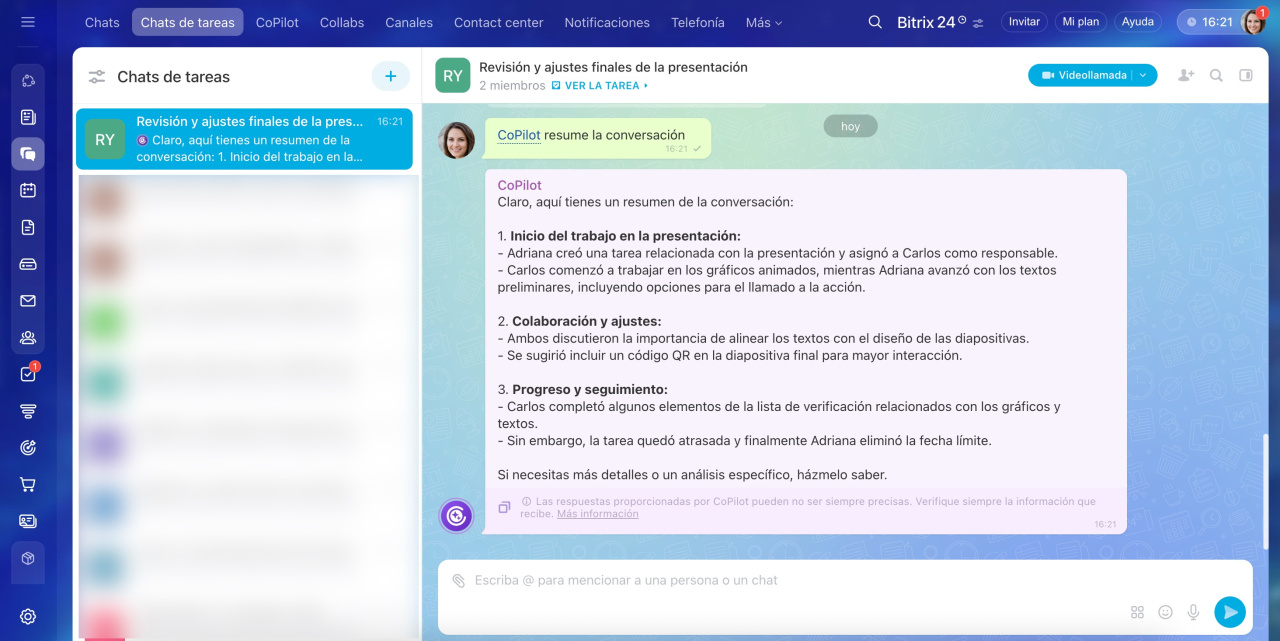Switch to the CoPilot tab
This screenshot has height=641, width=1280.
pos(277,22)
